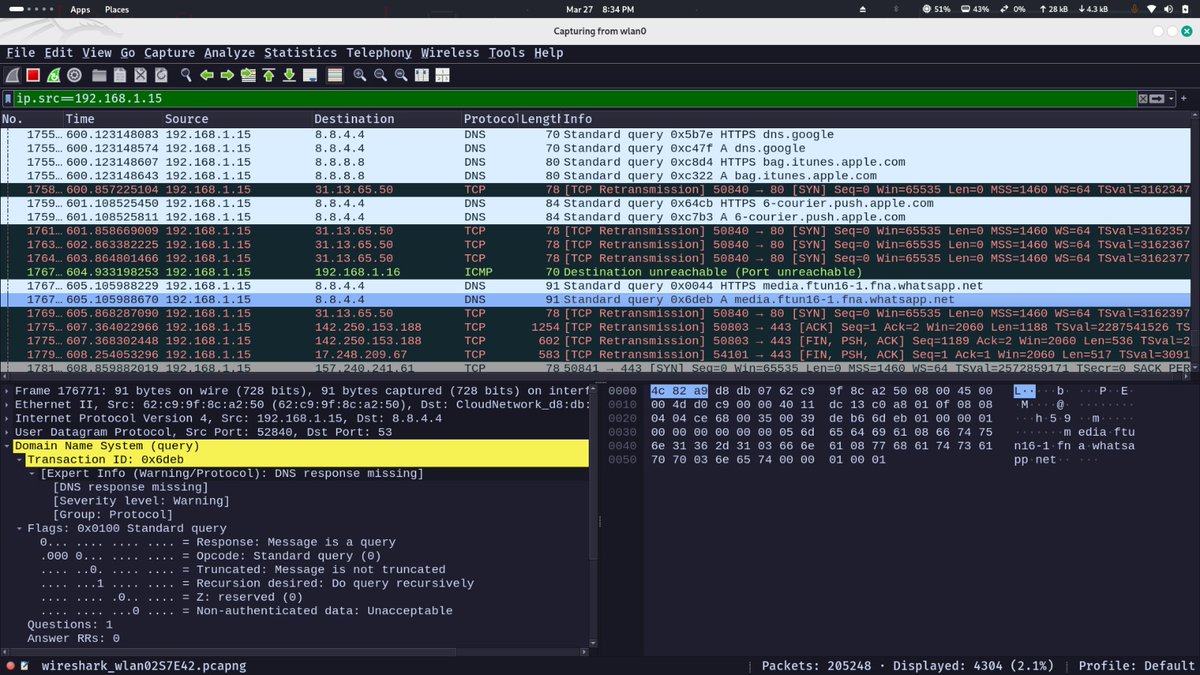The width and height of the screenshot is (1200, 675).
Task: Expand User Datagram Protocol row
Action: click(x=8, y=431)
